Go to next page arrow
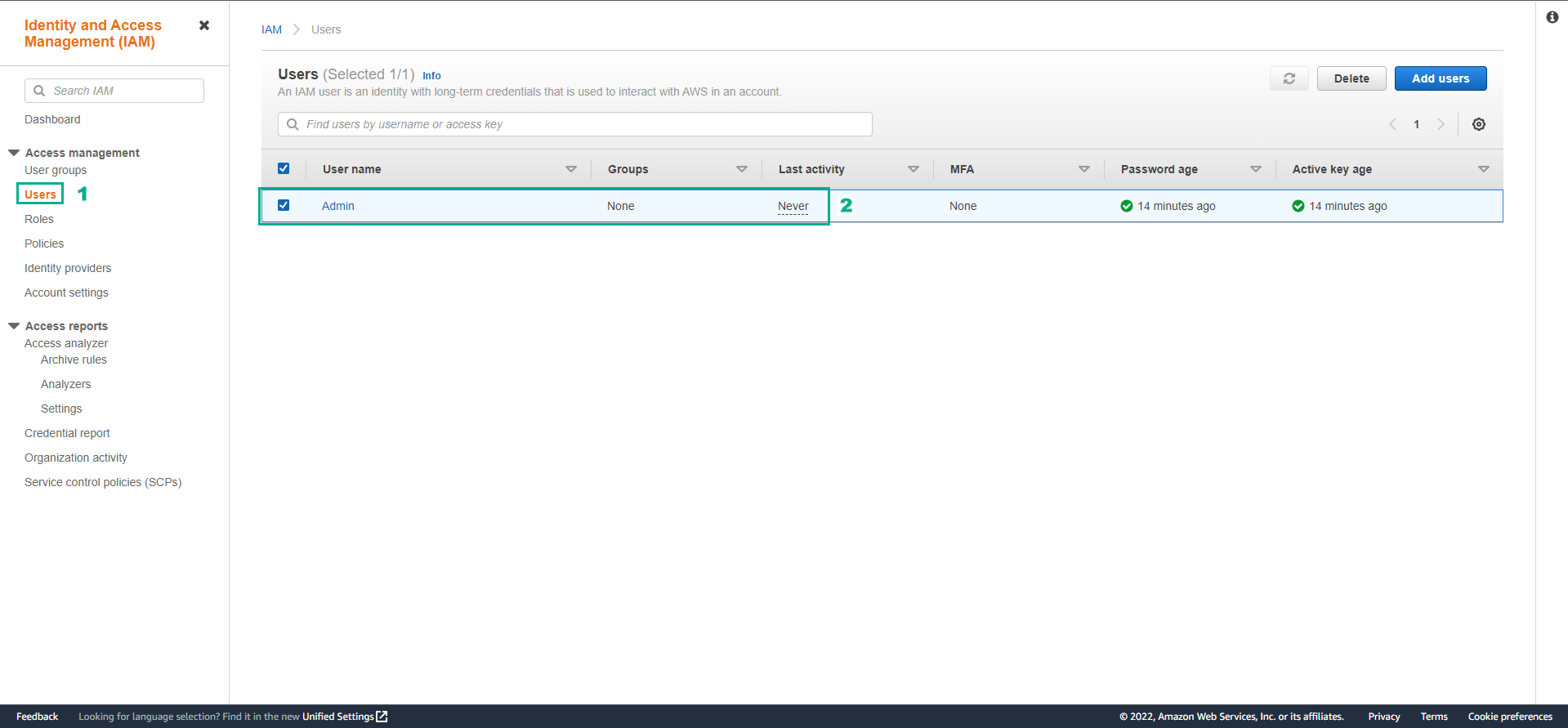 pyautogui.click(x=1441, y=124)
